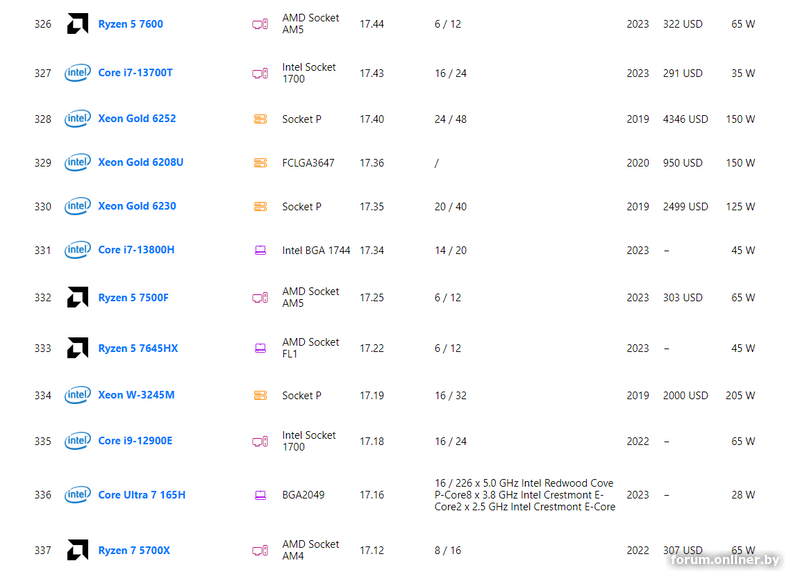Open the Ryzen 5 7500F link
Image resolution: width=800 pixels, height=581 pixels.
click(133, 297)
